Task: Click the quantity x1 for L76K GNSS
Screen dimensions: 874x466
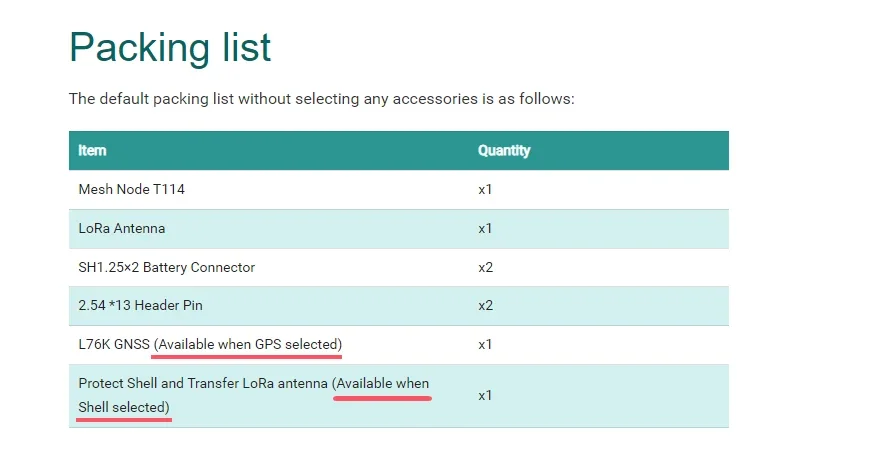Action: tap(485, 344)
